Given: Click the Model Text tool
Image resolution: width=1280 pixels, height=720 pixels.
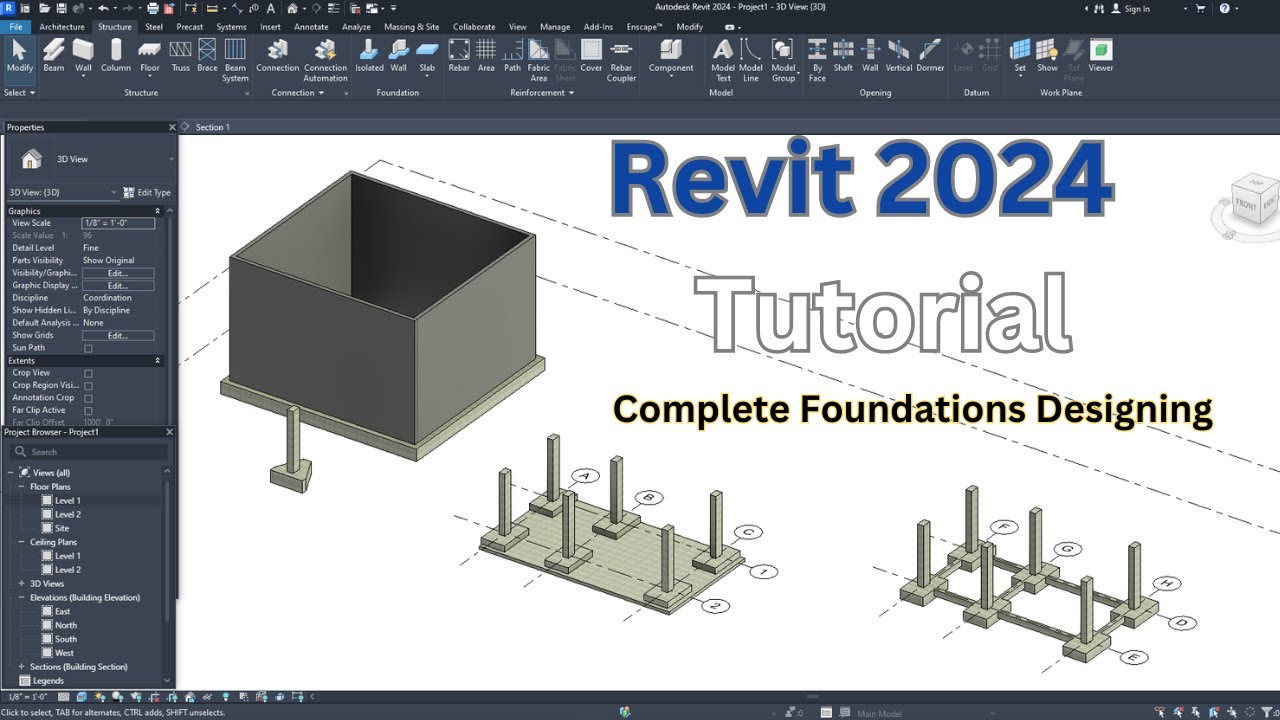Looking at the screenshot, I should coord(723,60).
